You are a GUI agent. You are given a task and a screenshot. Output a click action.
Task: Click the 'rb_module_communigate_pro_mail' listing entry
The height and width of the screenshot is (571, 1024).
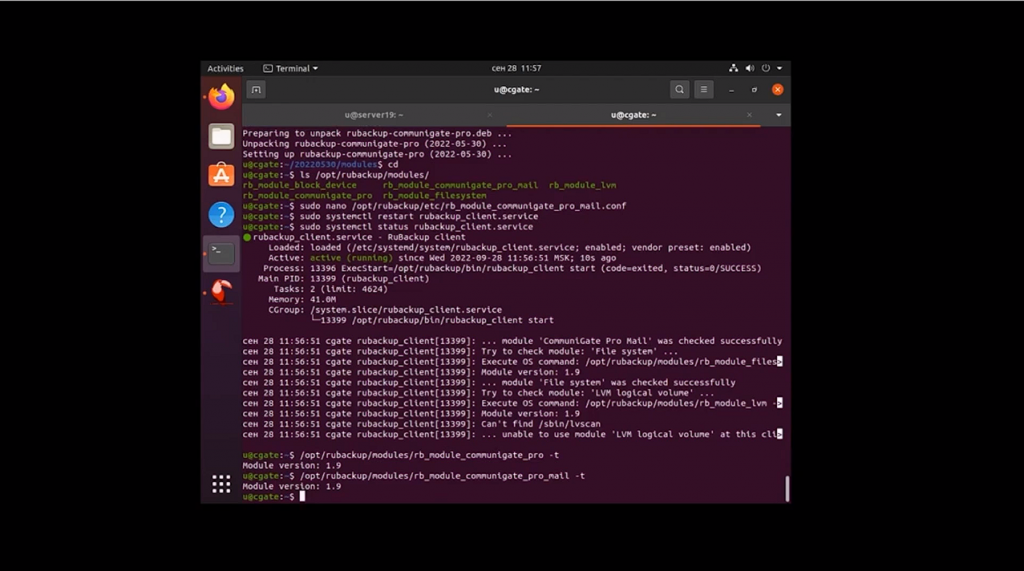pyautogui.click(x=460, y=185)
